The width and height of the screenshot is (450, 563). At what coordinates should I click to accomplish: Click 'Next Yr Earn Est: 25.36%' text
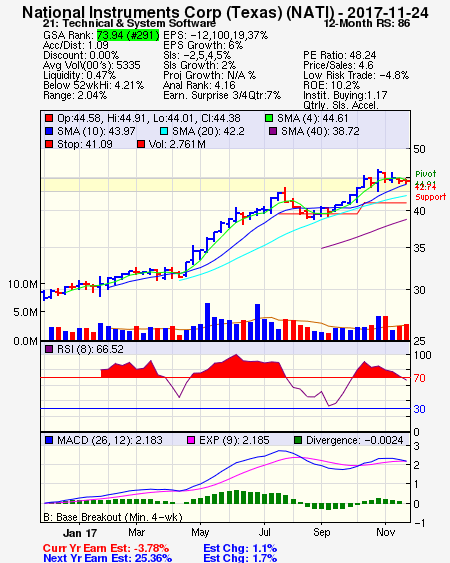tap(107, 558)
